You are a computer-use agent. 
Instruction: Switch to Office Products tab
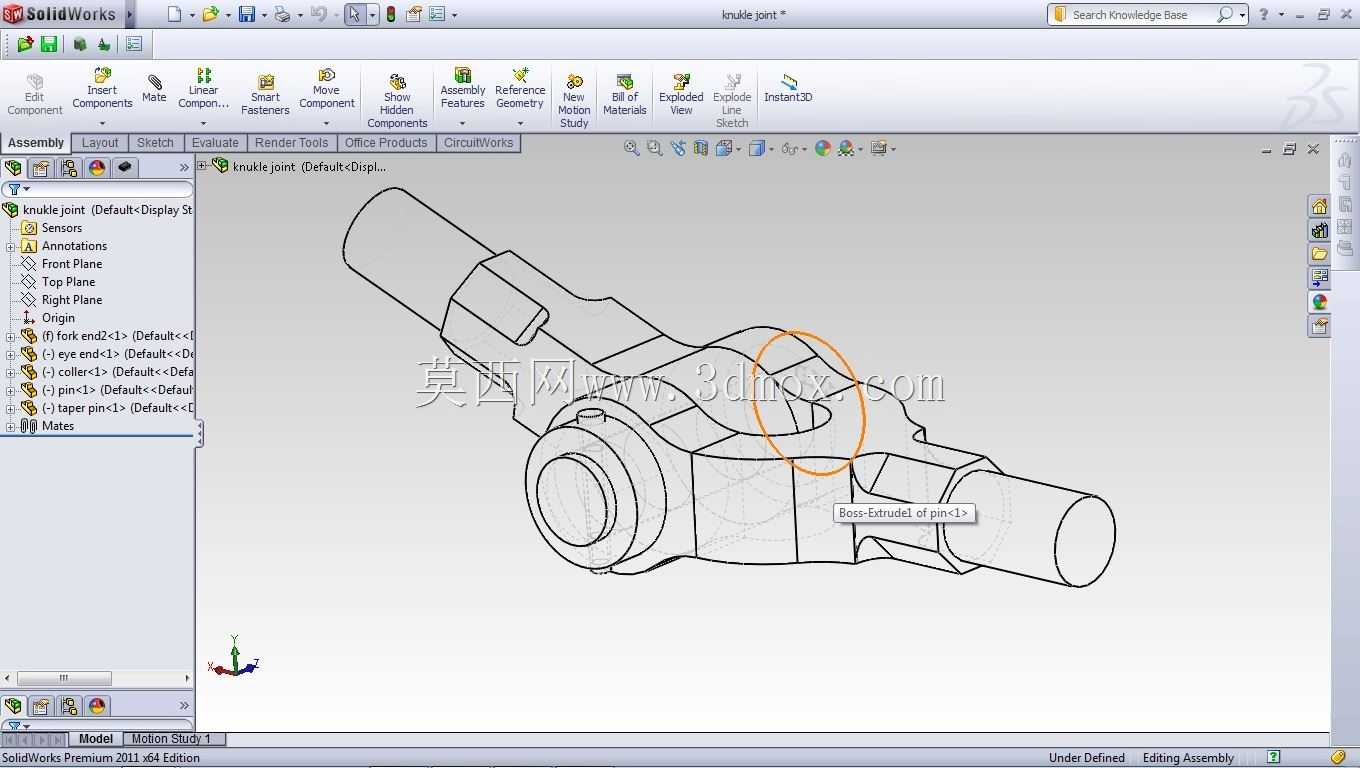coord(386,143)
